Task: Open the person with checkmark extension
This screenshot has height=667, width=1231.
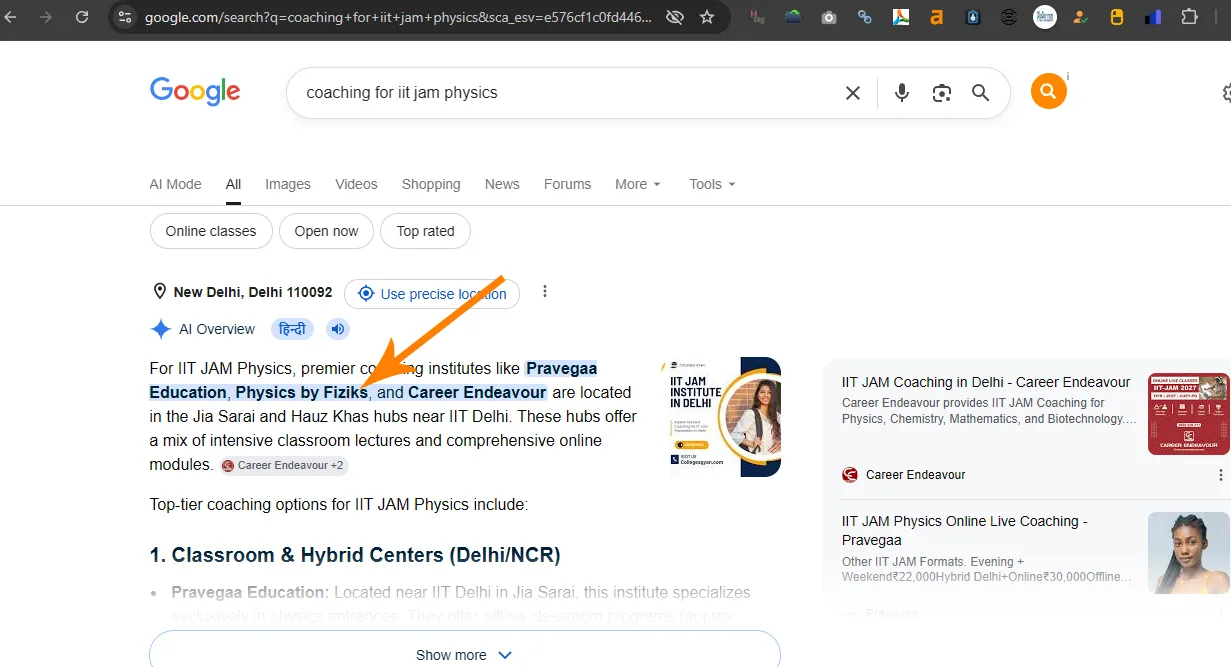Action: click(1081, 17)
